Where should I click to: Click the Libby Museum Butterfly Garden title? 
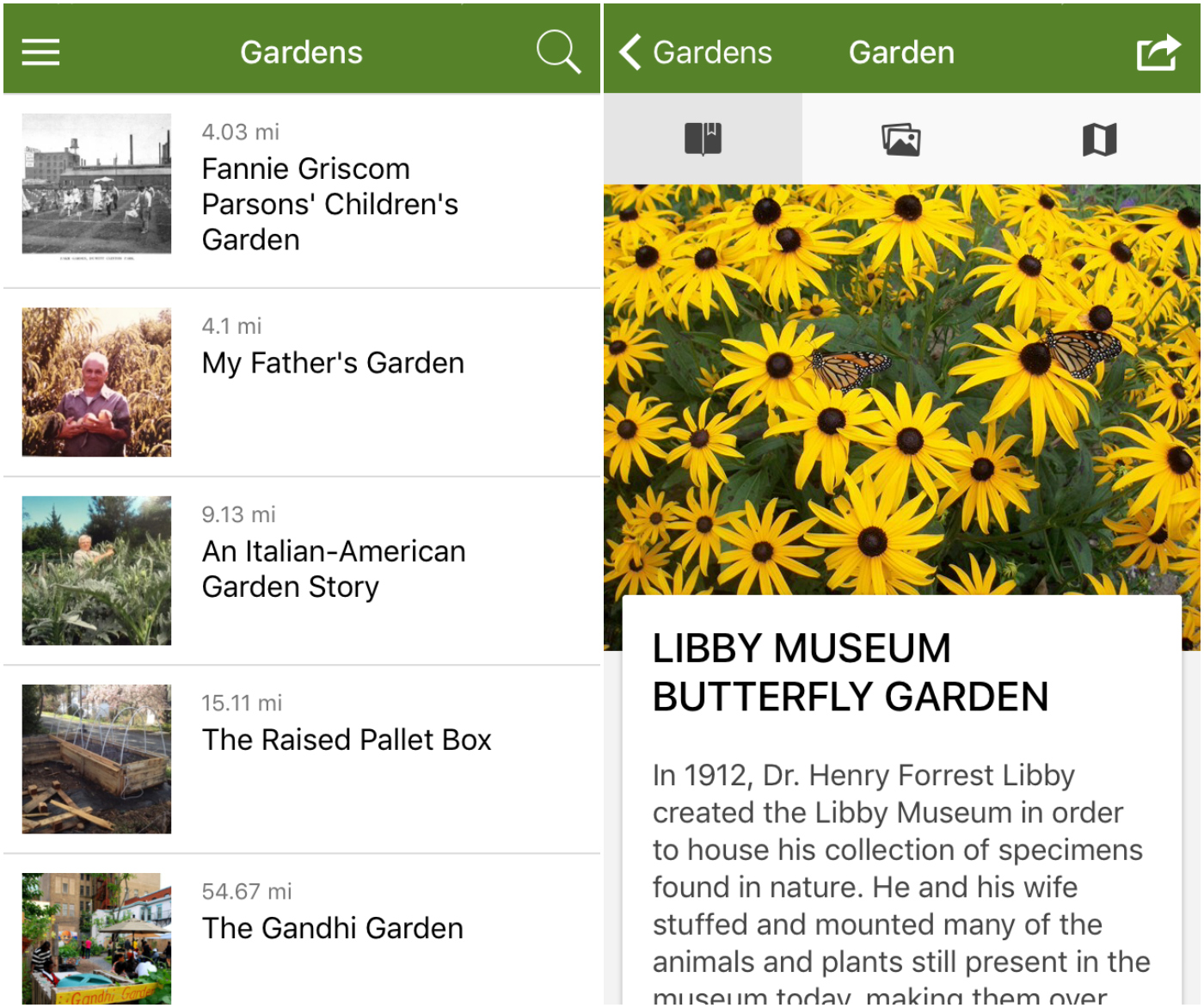coord(851,673)
